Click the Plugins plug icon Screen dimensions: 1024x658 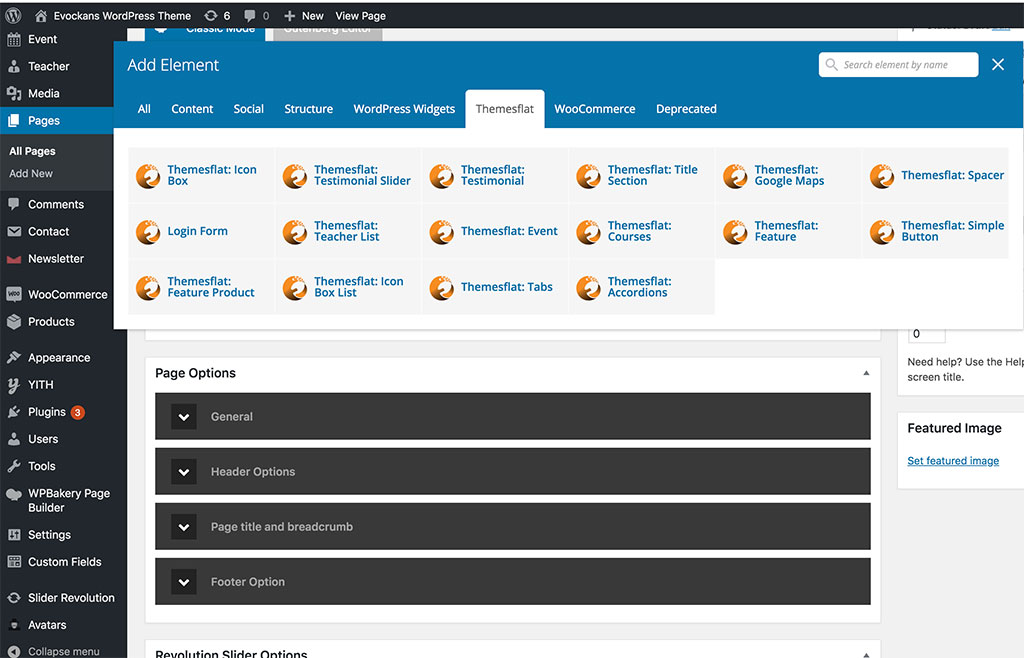pyautogui.click(x=14, y=412)
